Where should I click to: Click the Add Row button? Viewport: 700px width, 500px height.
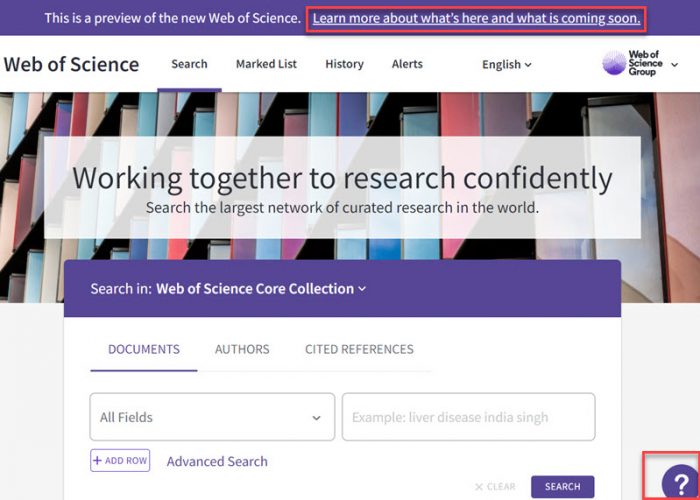tap(120, 460)
